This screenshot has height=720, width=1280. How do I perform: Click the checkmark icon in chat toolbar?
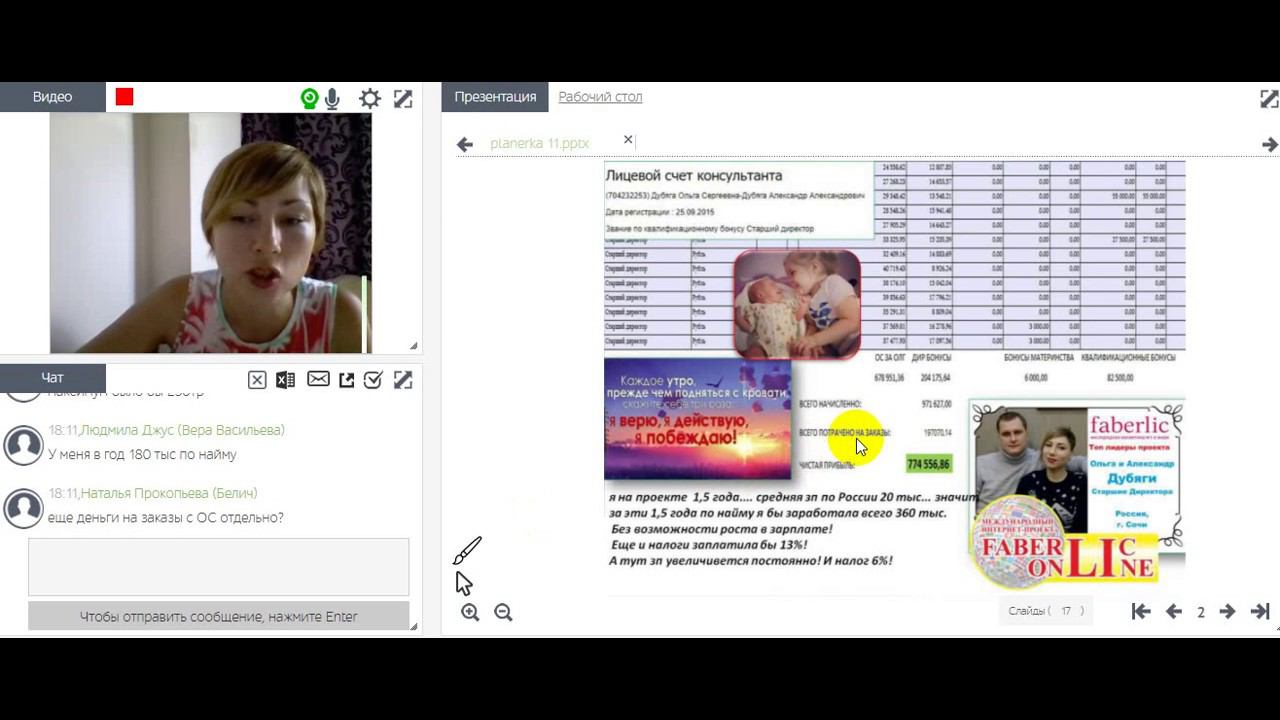pos(373,380)
